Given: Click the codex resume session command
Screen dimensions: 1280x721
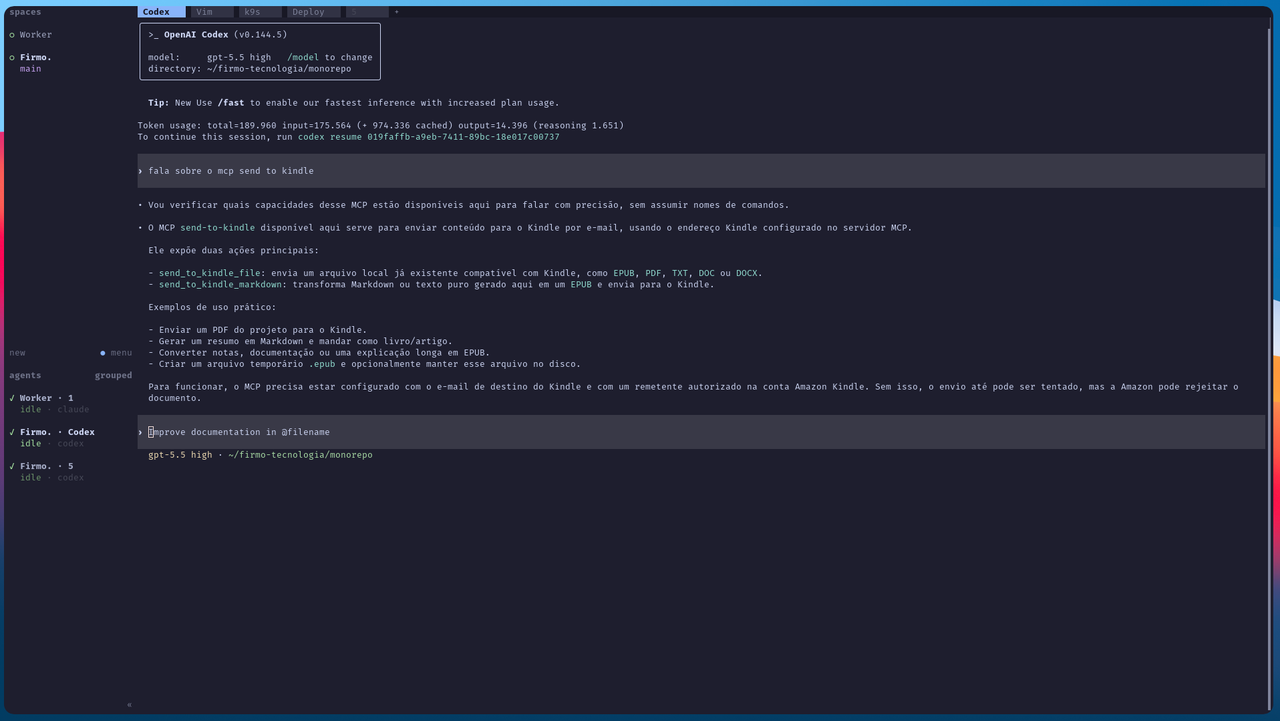Looking at the screenshot, I should coord(428,137).
